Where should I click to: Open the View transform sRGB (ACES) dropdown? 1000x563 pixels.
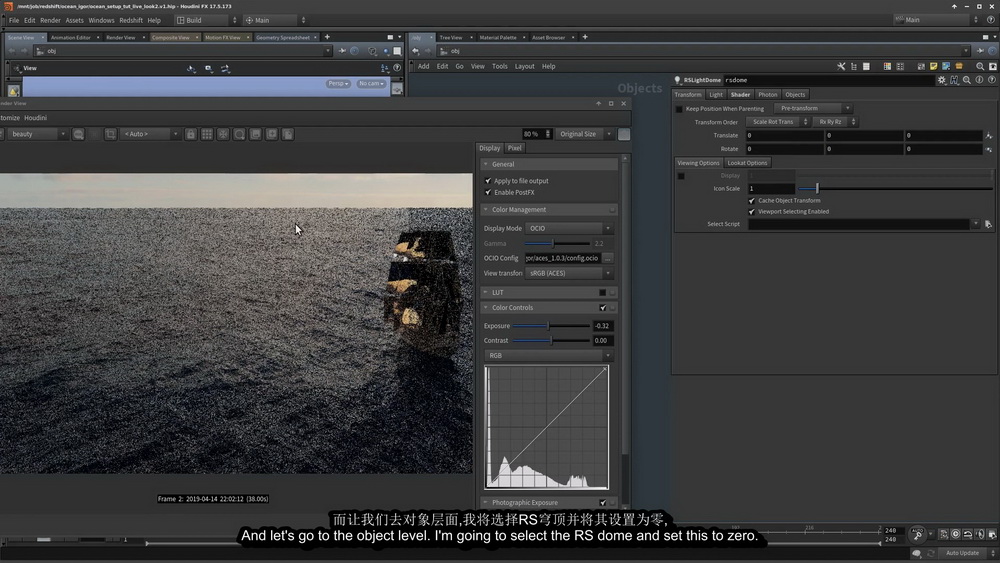[x=569, y=273]
